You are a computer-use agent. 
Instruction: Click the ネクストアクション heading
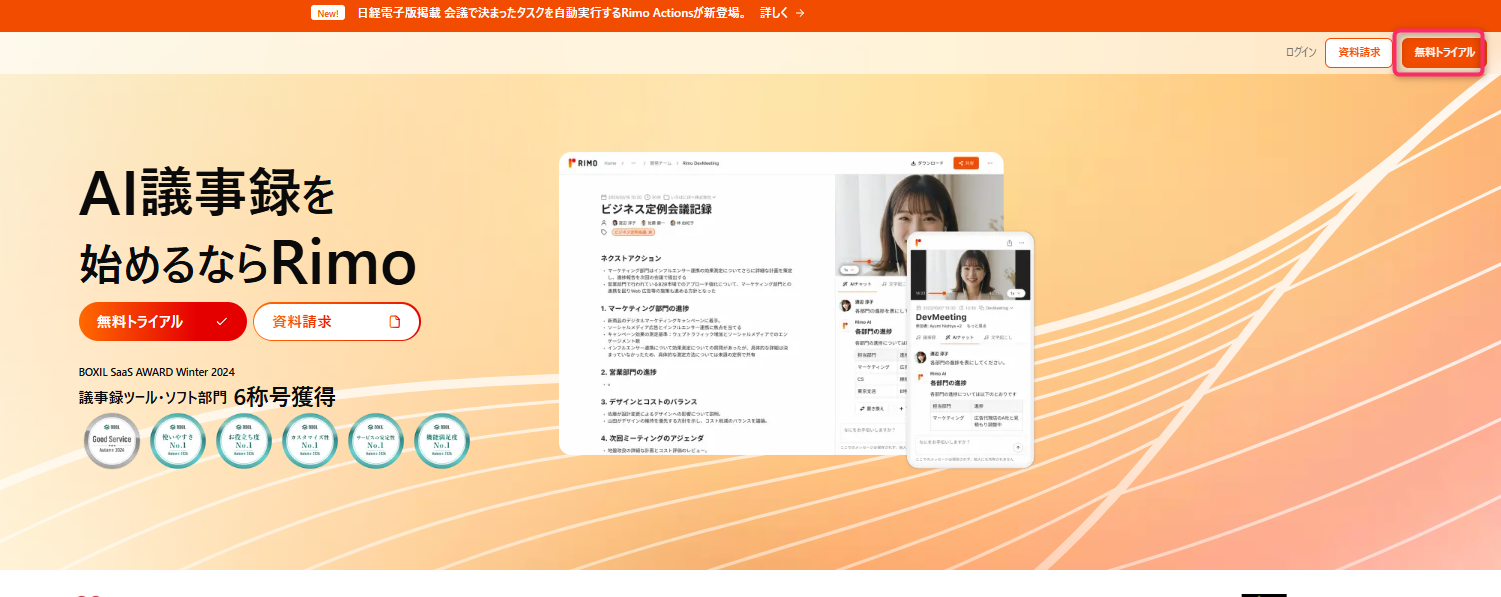631,258
